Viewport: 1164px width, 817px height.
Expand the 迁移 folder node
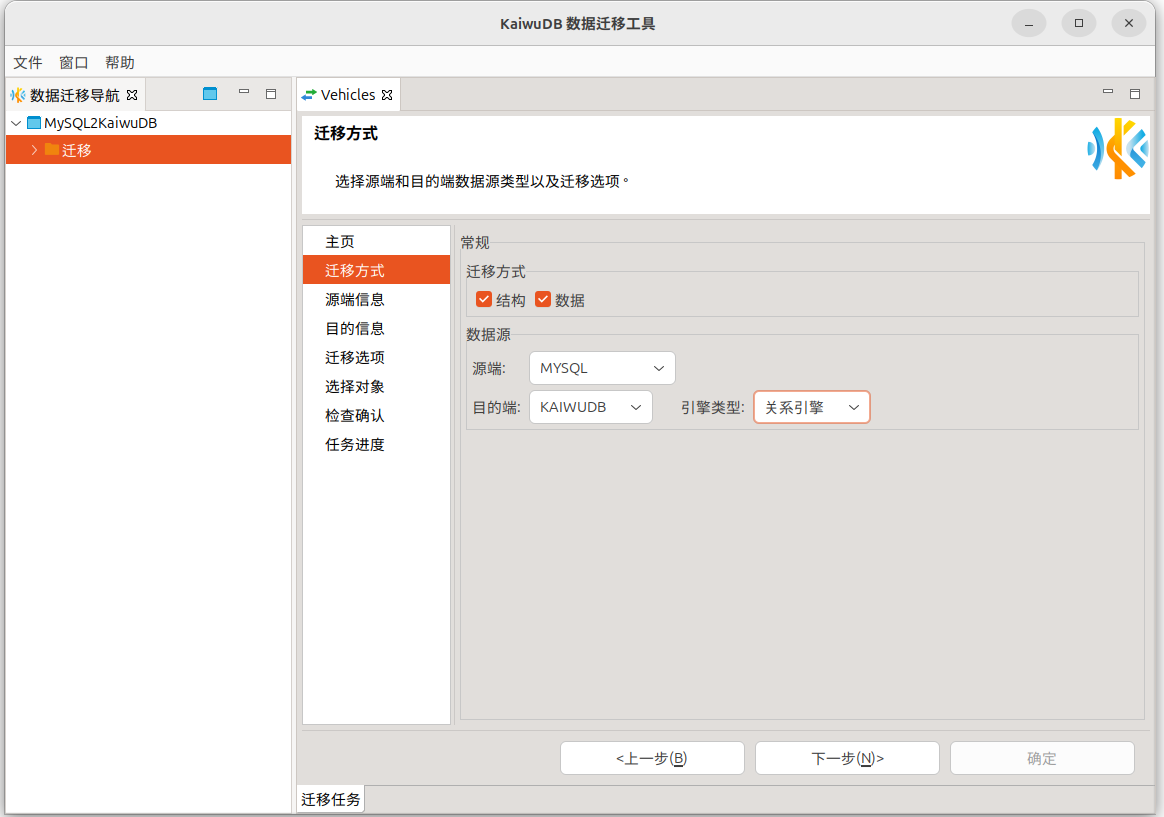[x=34, y=150]
